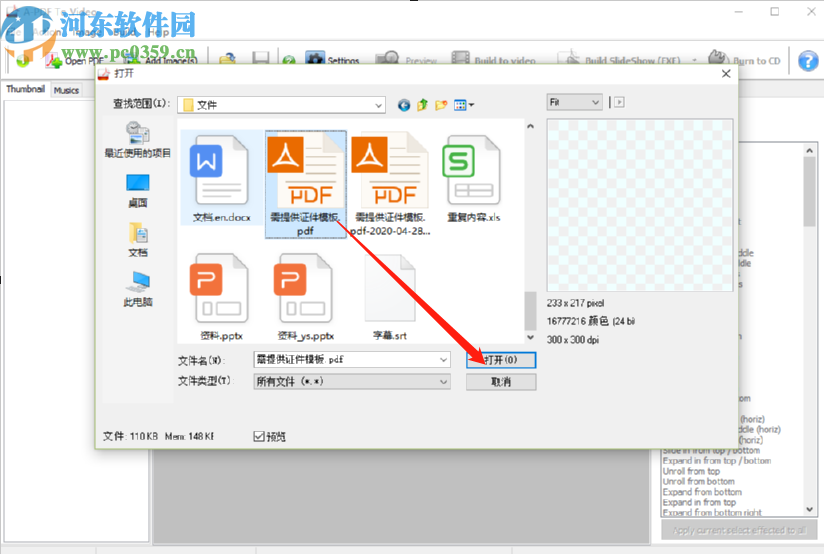Select the 字幕.srt file

[390, 297]
